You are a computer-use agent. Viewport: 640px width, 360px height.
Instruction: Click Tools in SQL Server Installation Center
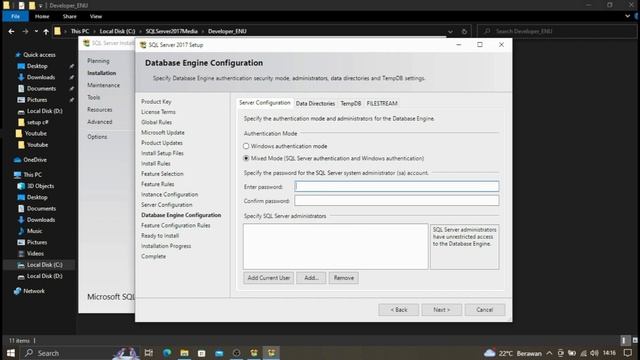[x=93, y=98]
